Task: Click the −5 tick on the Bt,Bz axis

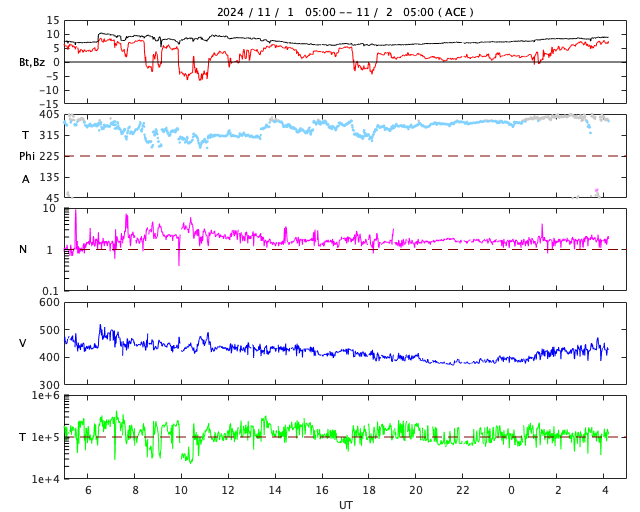Action: point(52,76)
